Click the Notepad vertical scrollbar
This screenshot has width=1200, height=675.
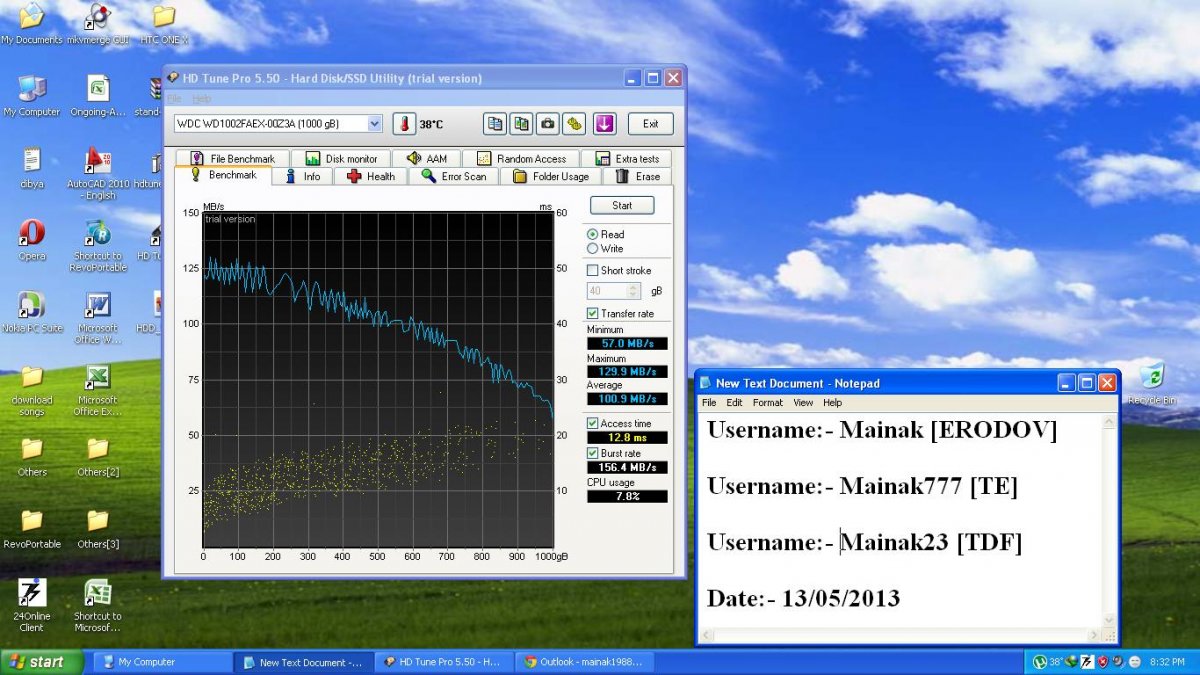[1109, 519]
